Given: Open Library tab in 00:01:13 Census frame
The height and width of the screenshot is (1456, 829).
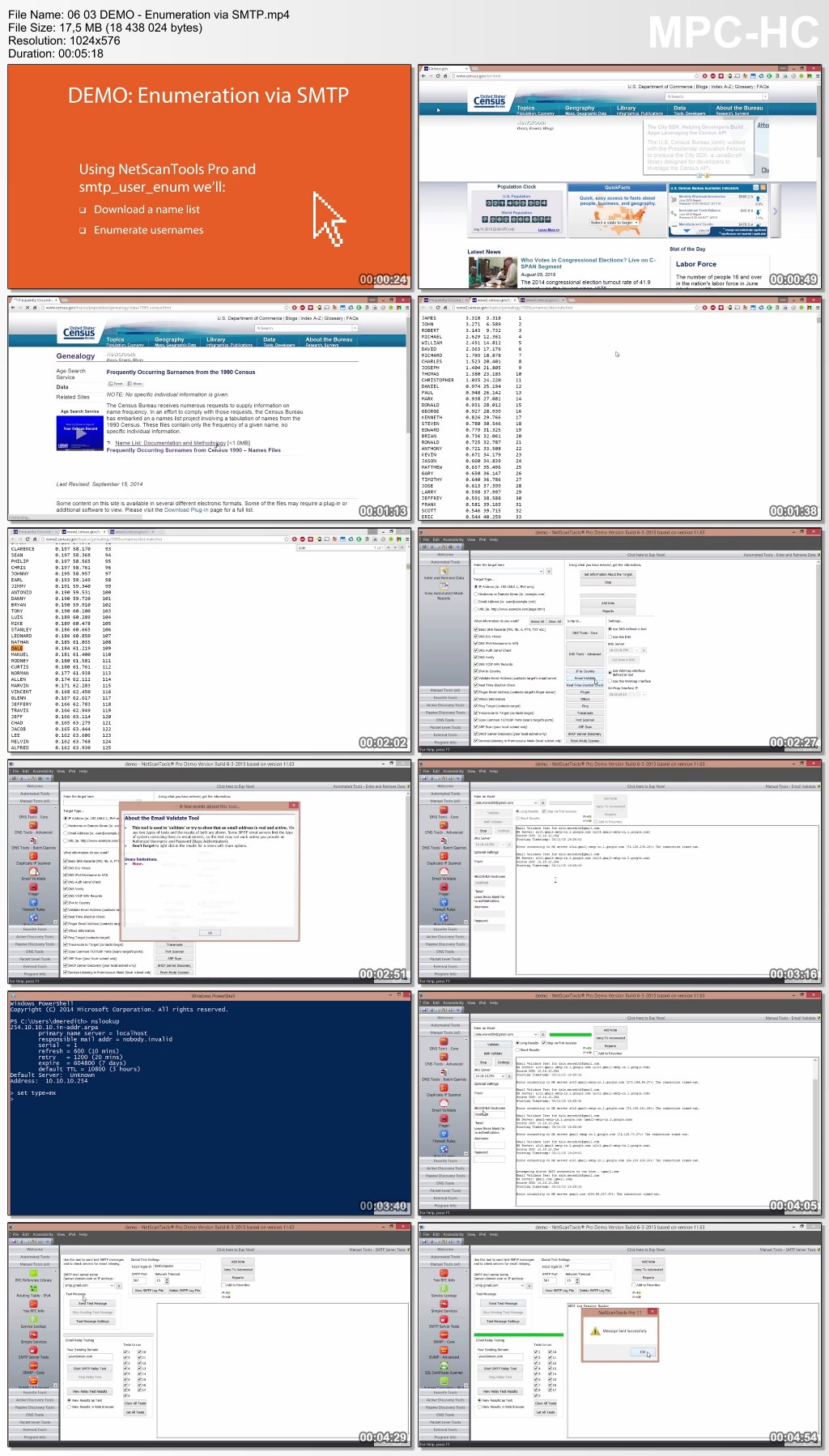Looking at the screenshot, I should click(215, 339).
